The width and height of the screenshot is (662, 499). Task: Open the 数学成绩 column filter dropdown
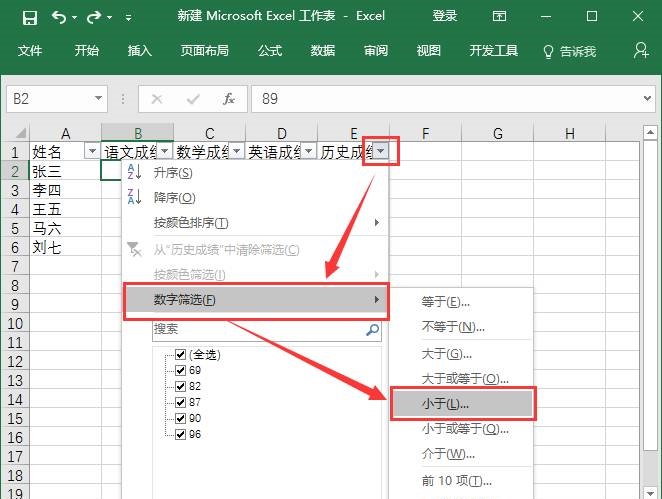236,151
